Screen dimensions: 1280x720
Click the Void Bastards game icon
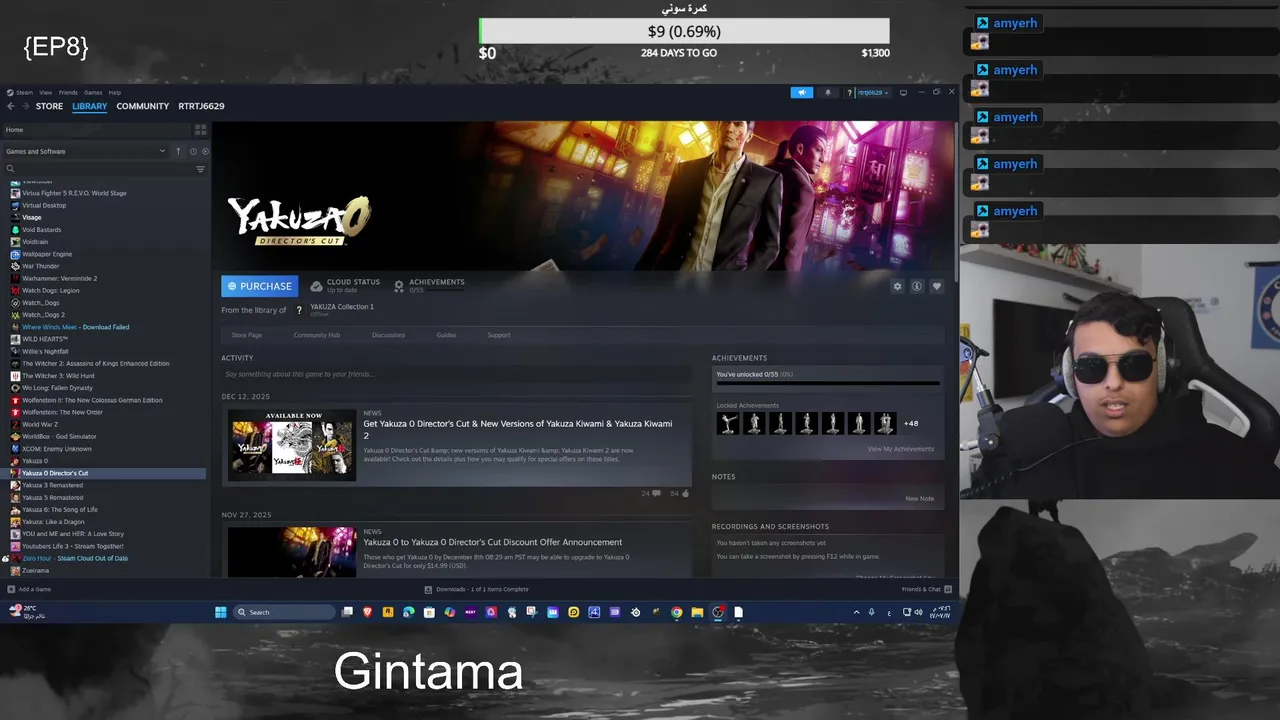coord(15,230)
